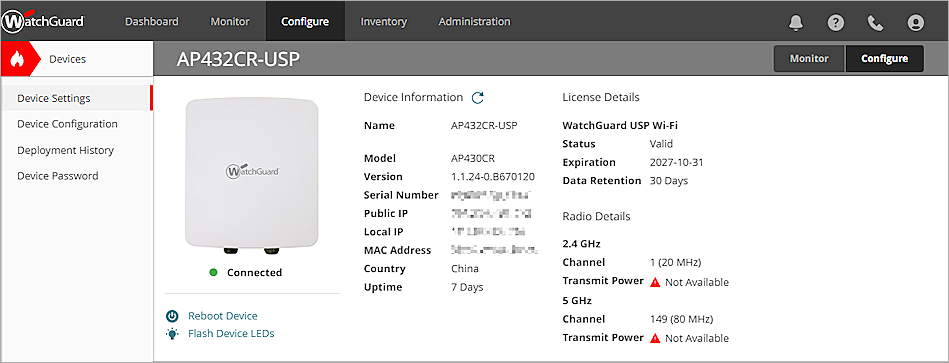Click the license status value Valid
Screen dimensions: 949x363
(x=661, y=144)
